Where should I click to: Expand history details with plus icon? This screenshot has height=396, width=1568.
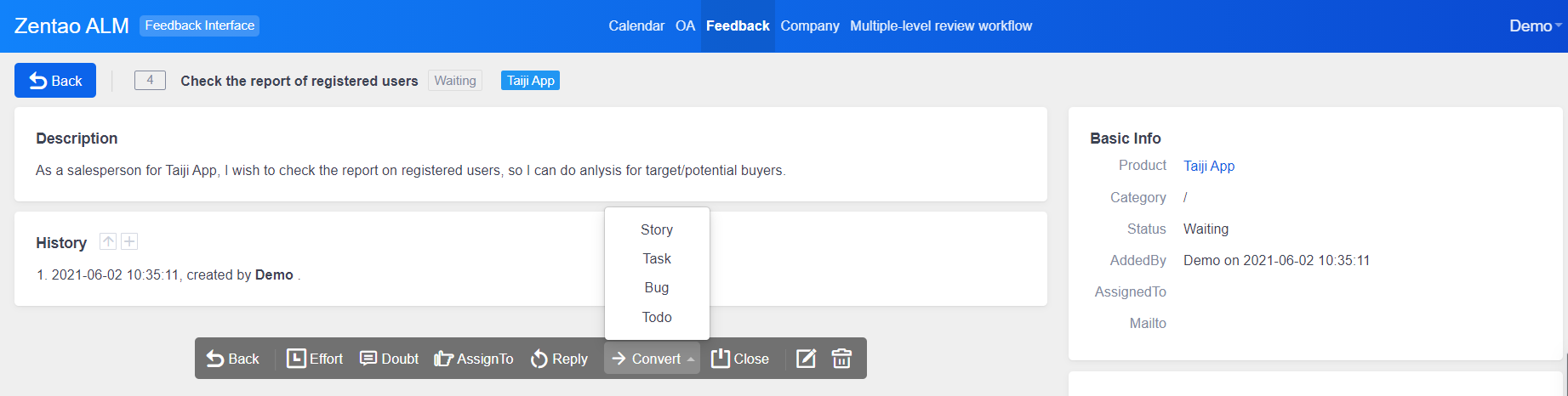129,242
